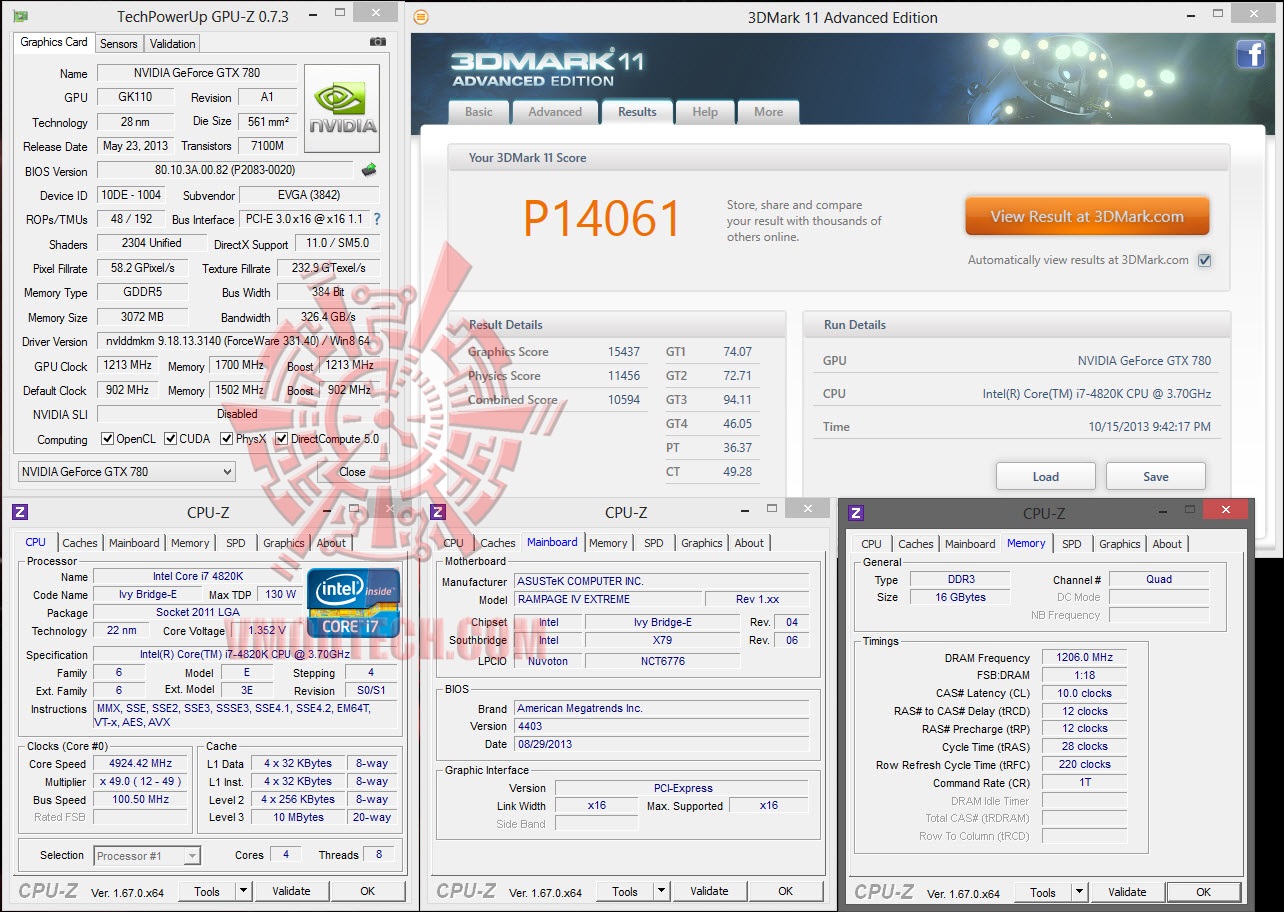Viewport: 1284px width, 912px height.
Task: Open the Processor #1 selection dropdown
Action: tap(147, 856)
